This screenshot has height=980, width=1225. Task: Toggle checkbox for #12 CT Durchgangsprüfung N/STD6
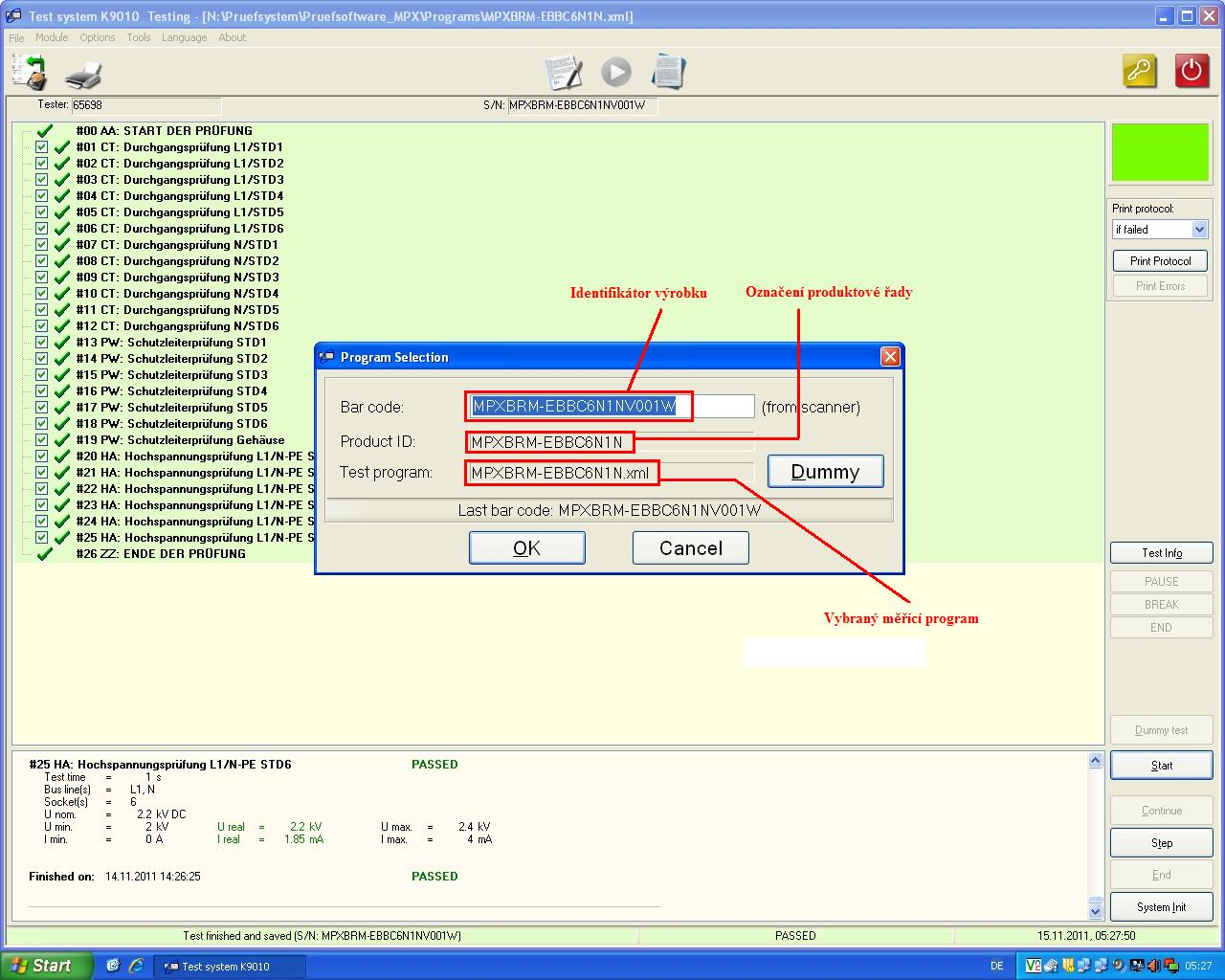[41, 326]
